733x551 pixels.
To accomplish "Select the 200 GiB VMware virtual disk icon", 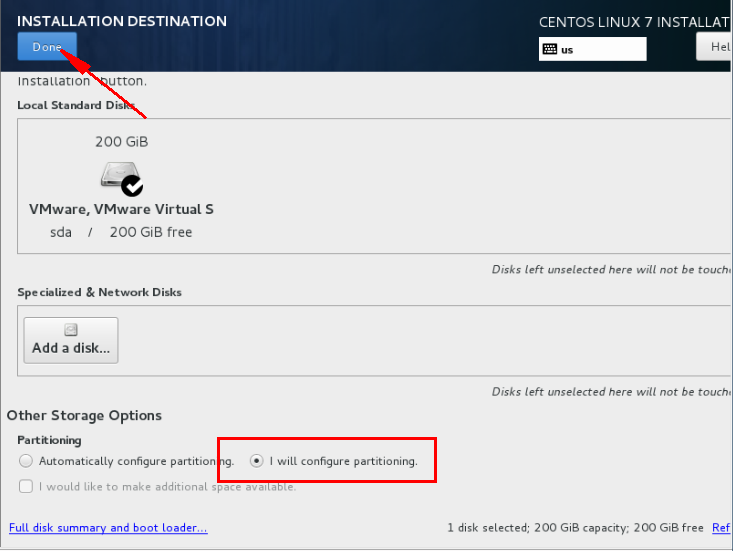I will (122, 178).
